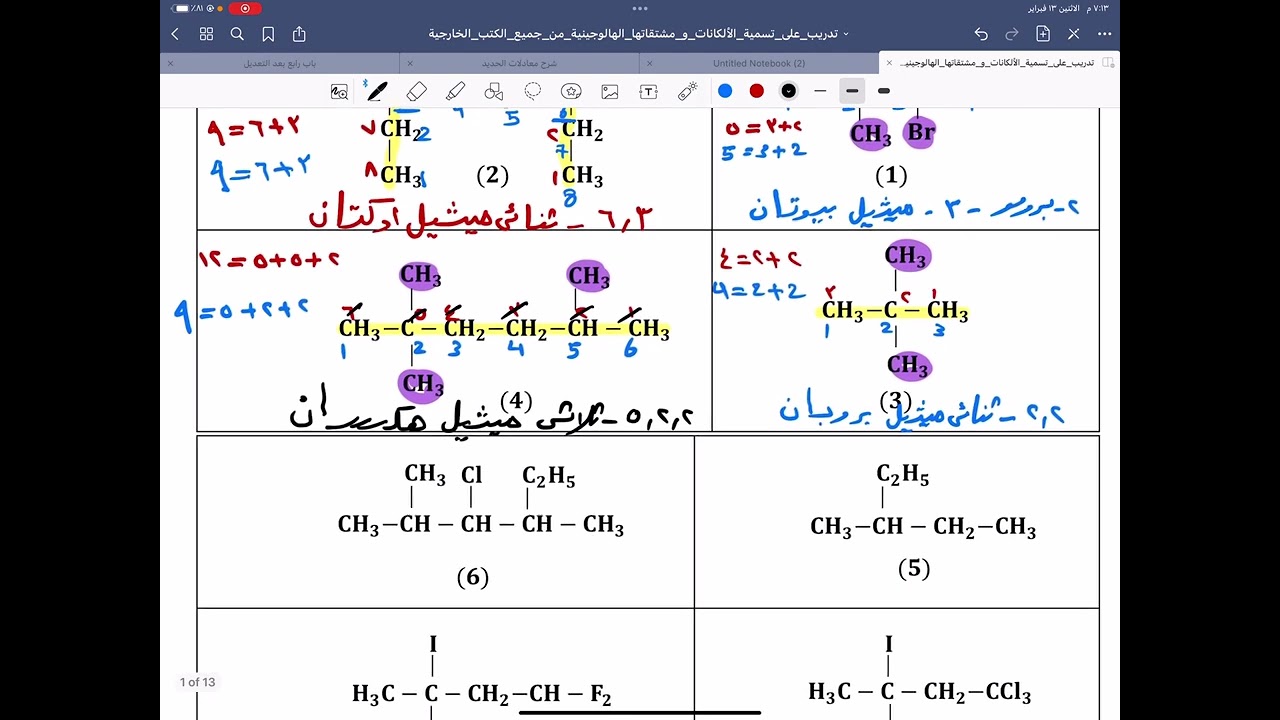Exit editing mode with the X icon
Screen dimensions: 1280x720
click(x=1074, y=34)
